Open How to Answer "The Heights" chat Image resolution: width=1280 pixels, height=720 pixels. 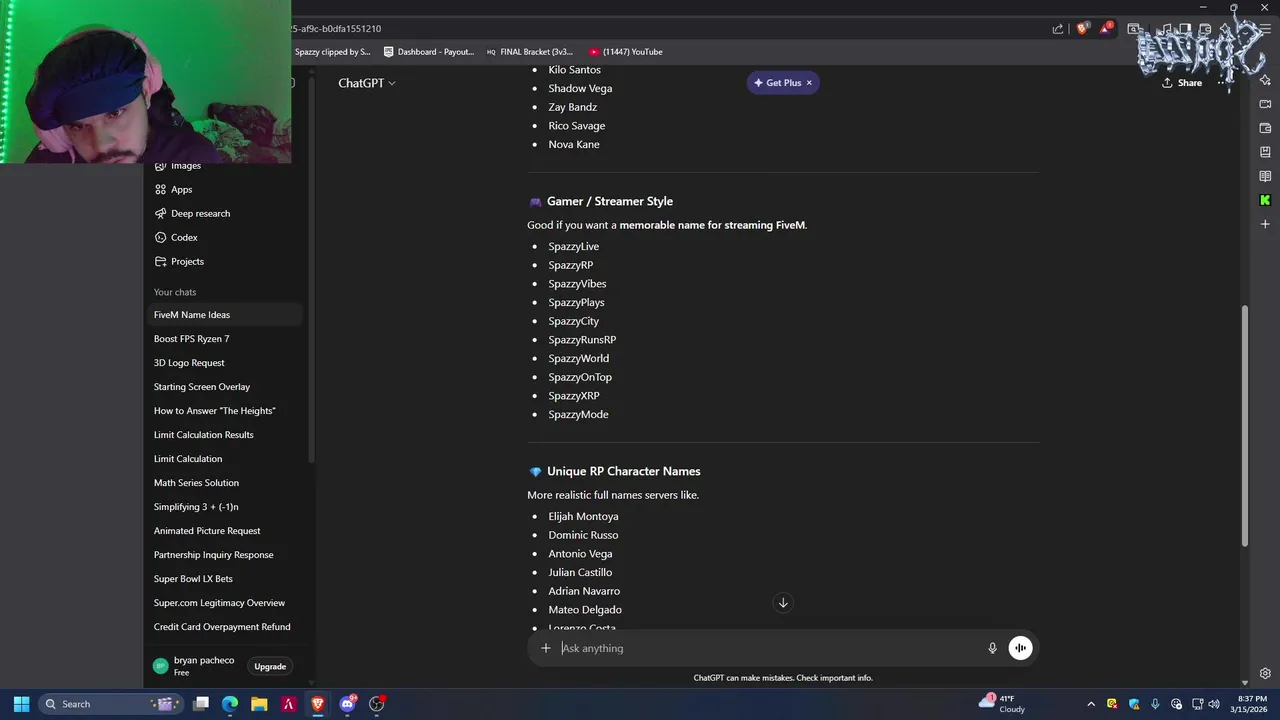[x=225, y=411]
